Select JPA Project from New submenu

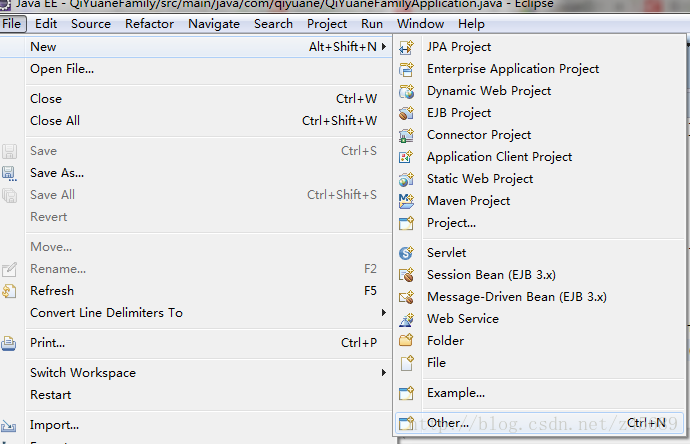coord(540,47)
